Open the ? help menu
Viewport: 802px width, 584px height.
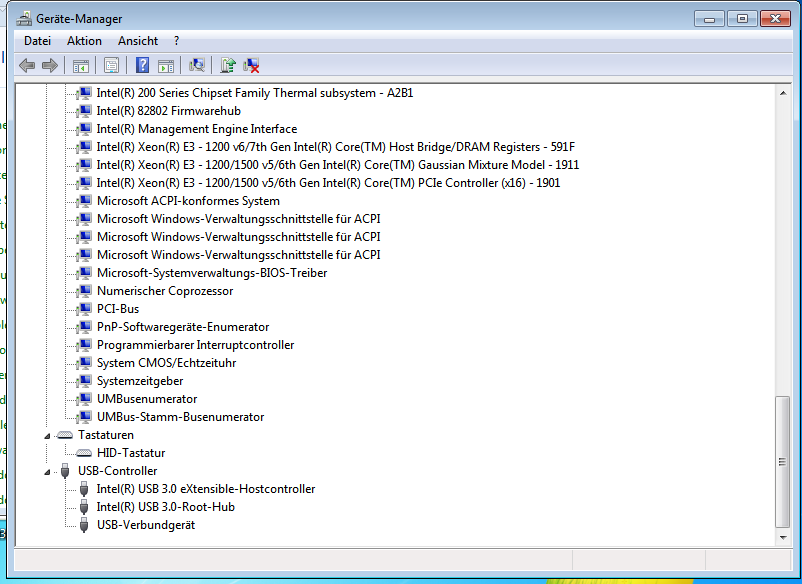click(176, 41)
